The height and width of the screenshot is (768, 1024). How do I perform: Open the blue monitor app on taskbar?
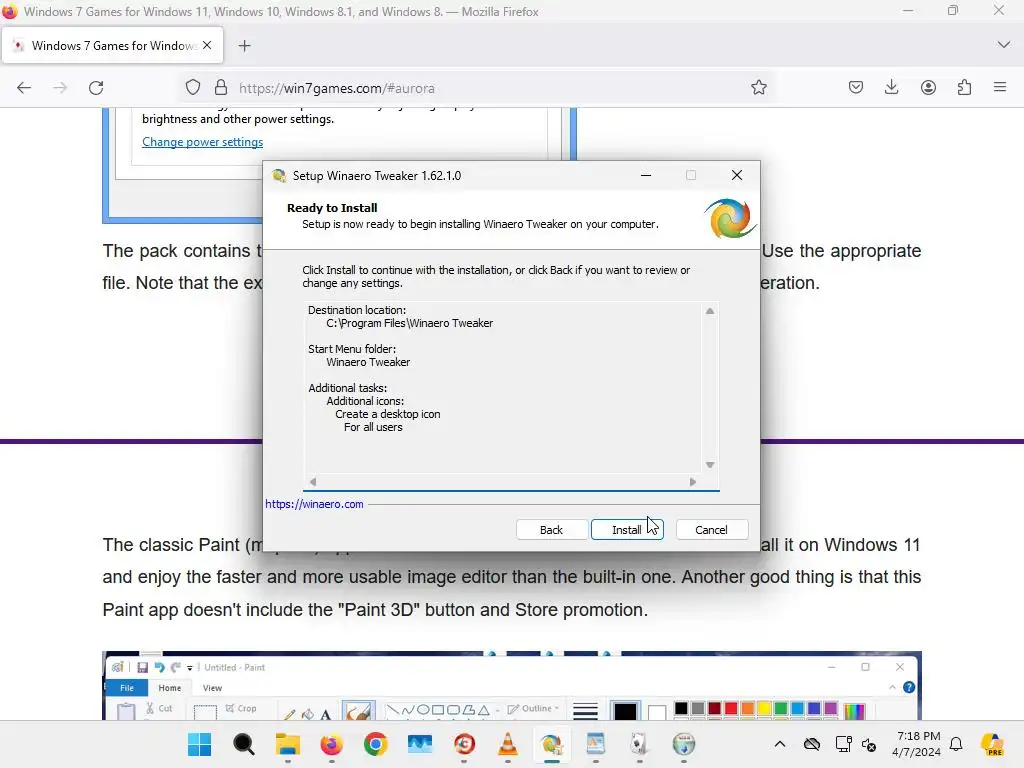point(420,744)
